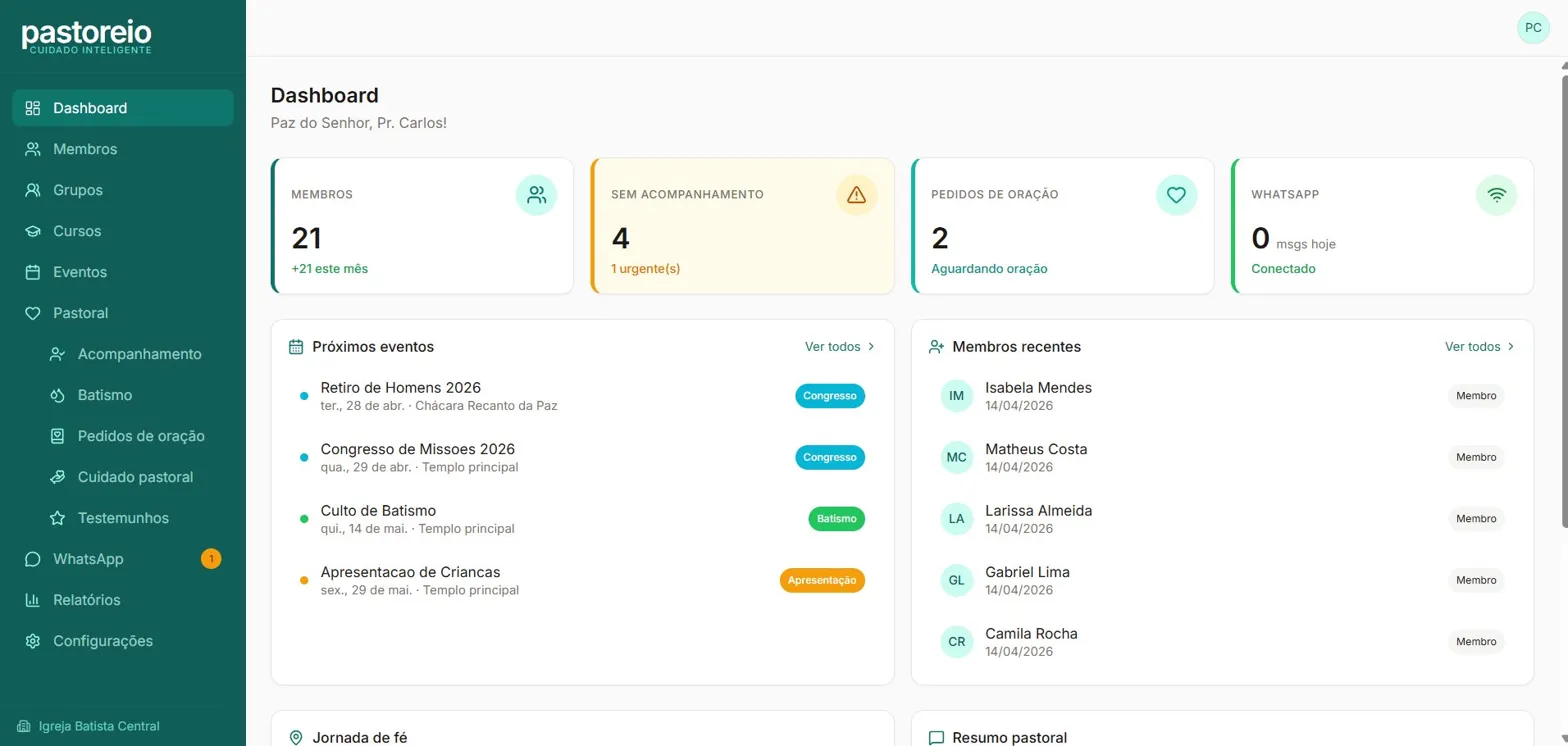Open Isabela Mendes member row

tap(1222, 396)
